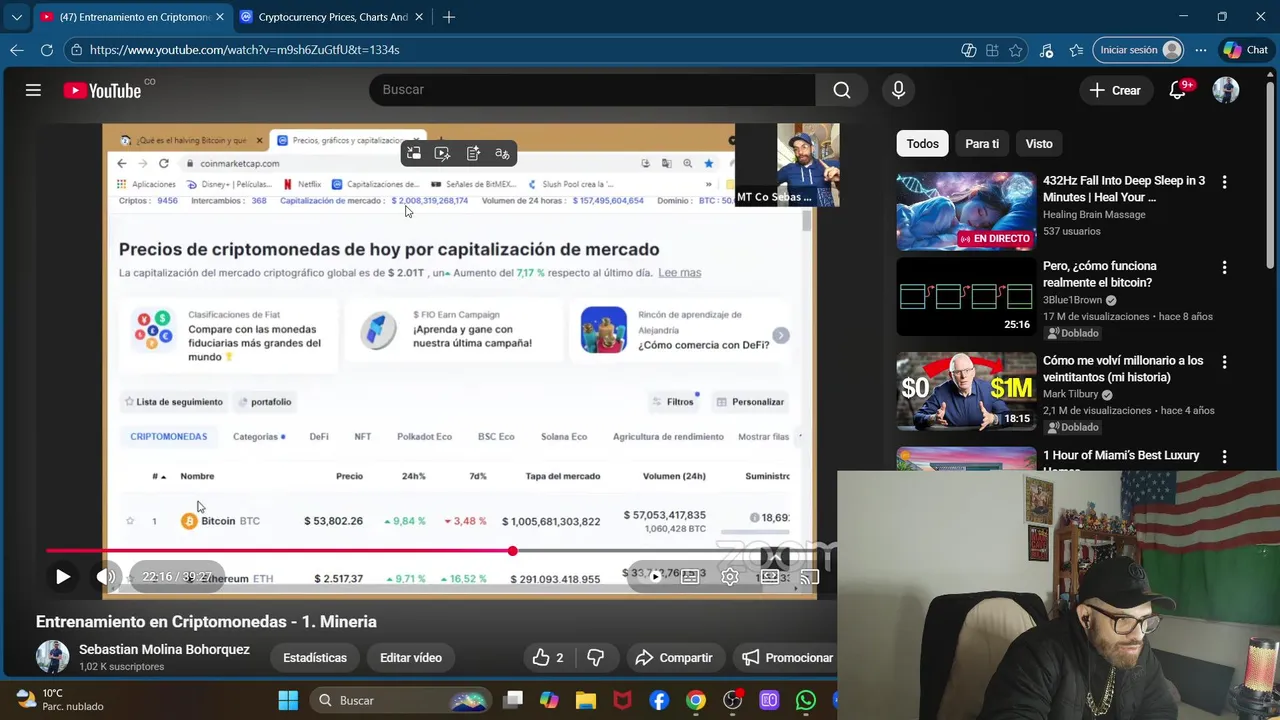Viewport: 1280px width, 720px height.
Task: View site information lock icon
Action: (x=77, y=50)
